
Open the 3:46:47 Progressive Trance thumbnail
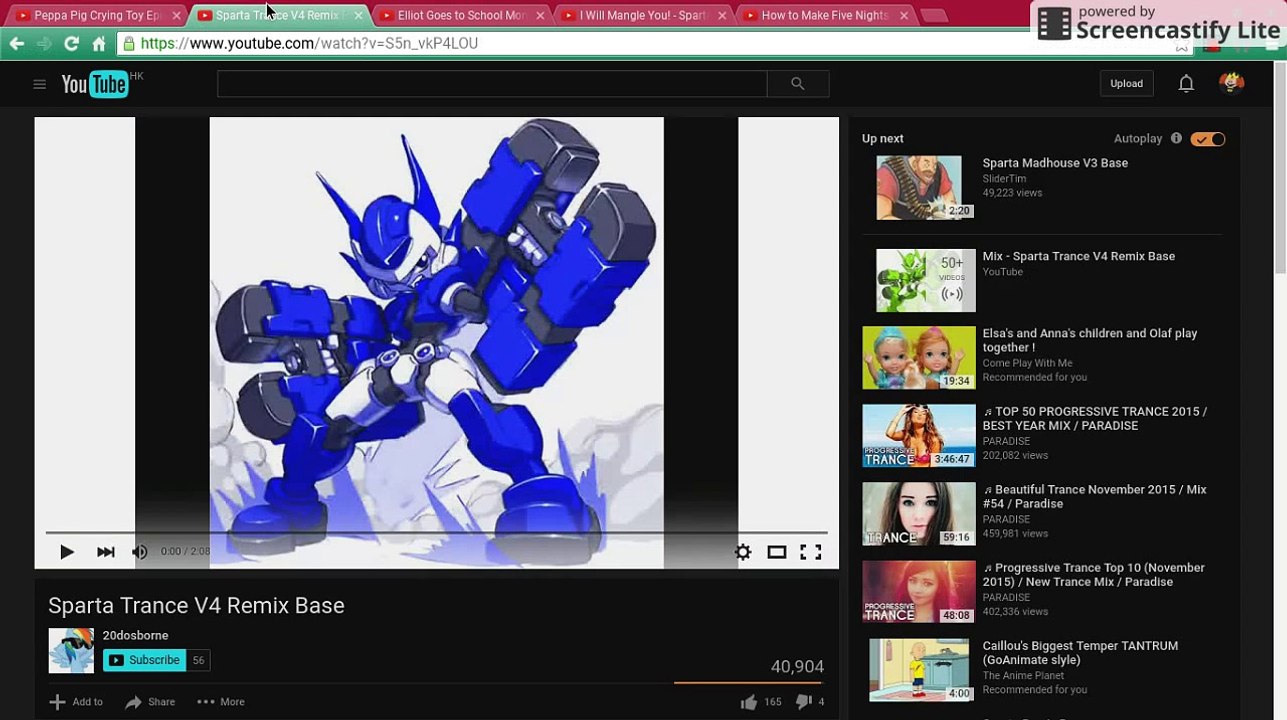tap(919, 435)
